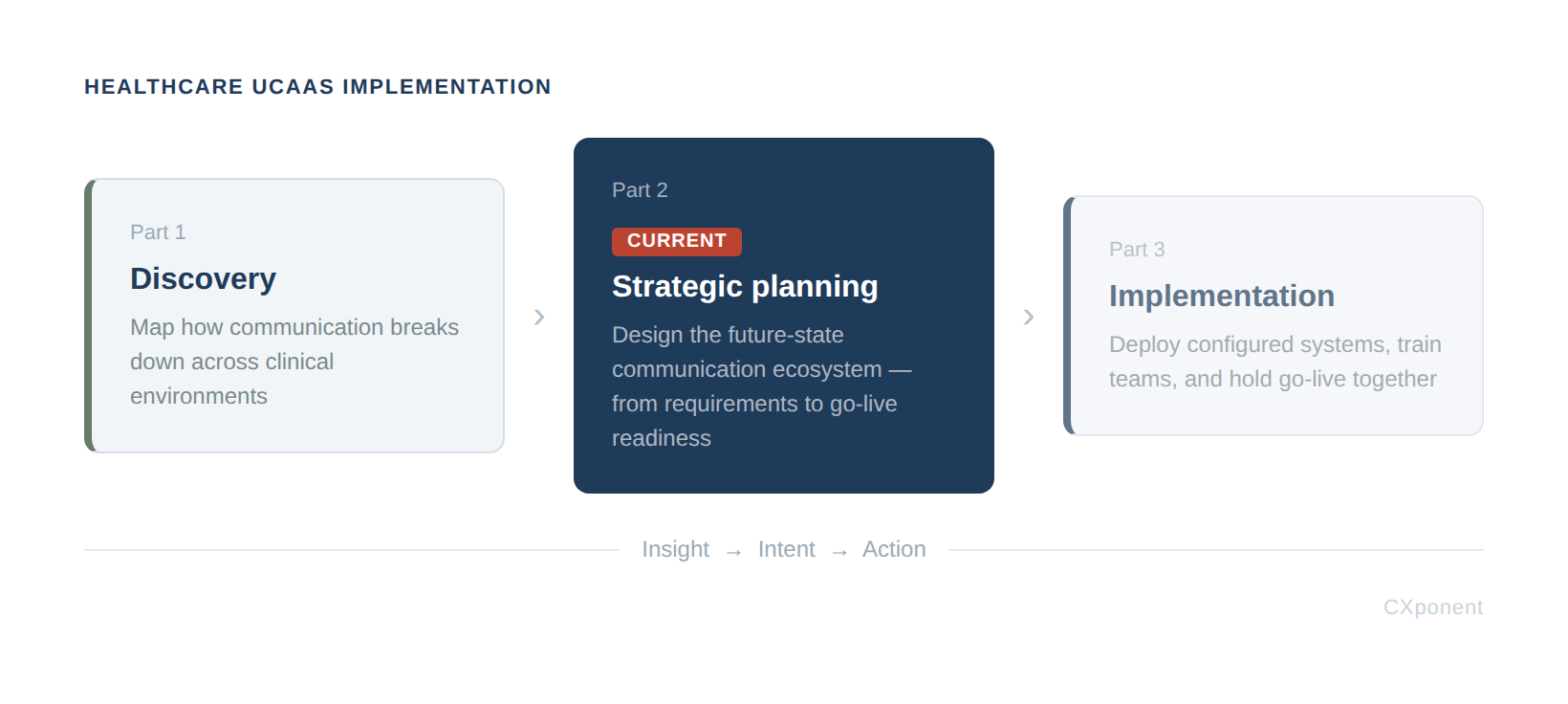
Task: Open the Strategic planning card heading
Action: point(745,286)
